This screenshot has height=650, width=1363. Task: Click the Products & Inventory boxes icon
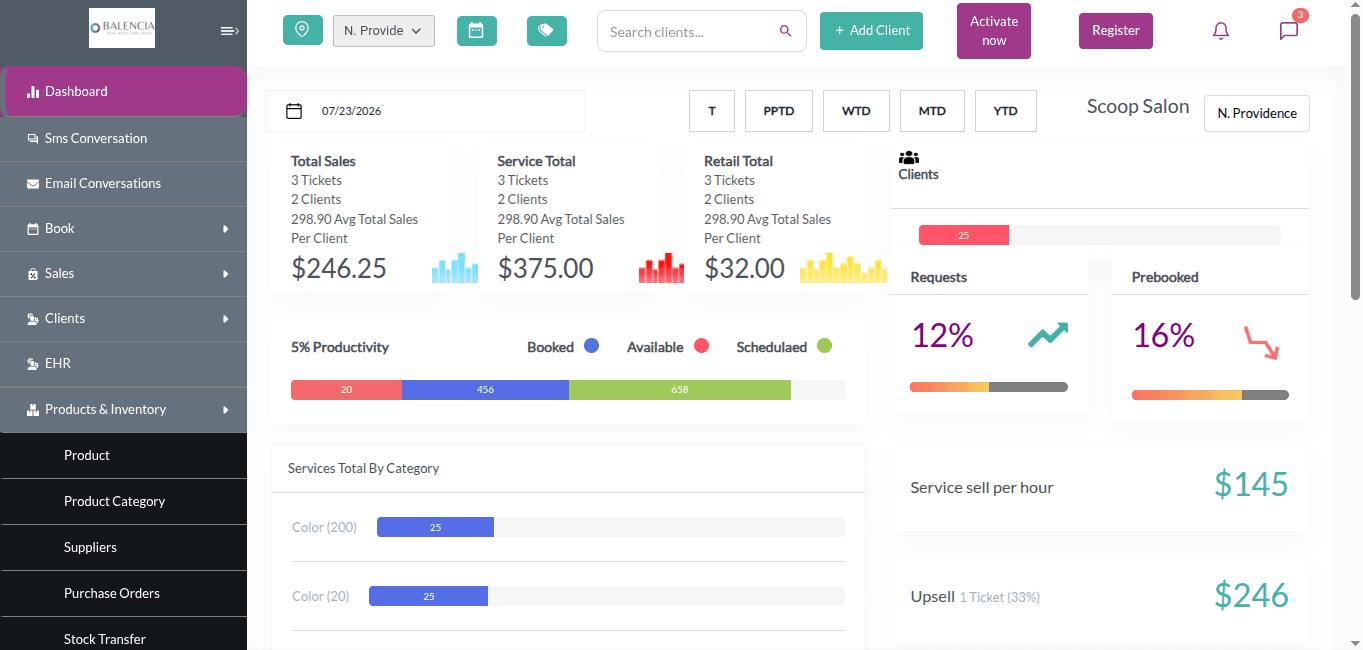[33, 410]
